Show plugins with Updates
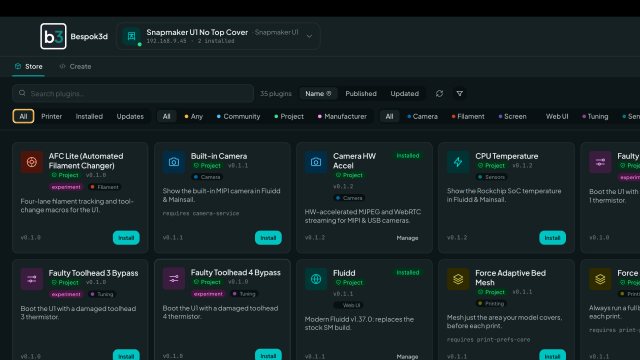The image size is (640, 360). 130,116
